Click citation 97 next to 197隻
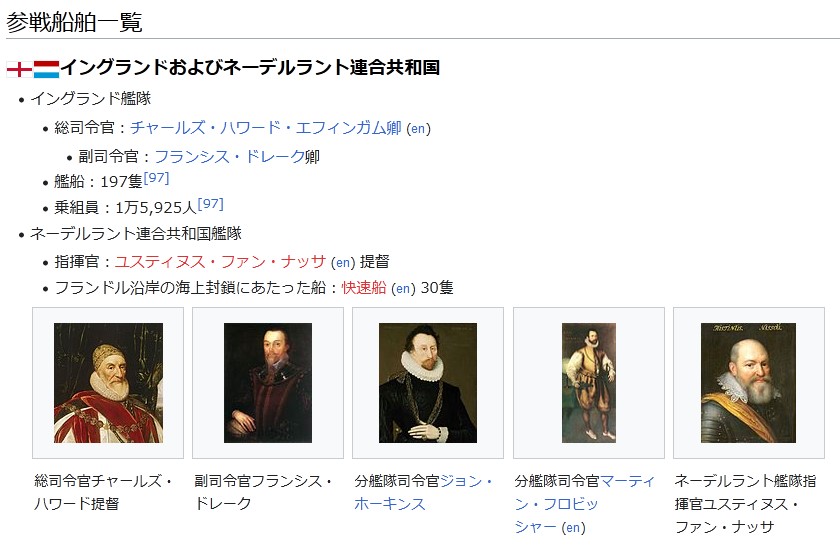 point(156,178)
